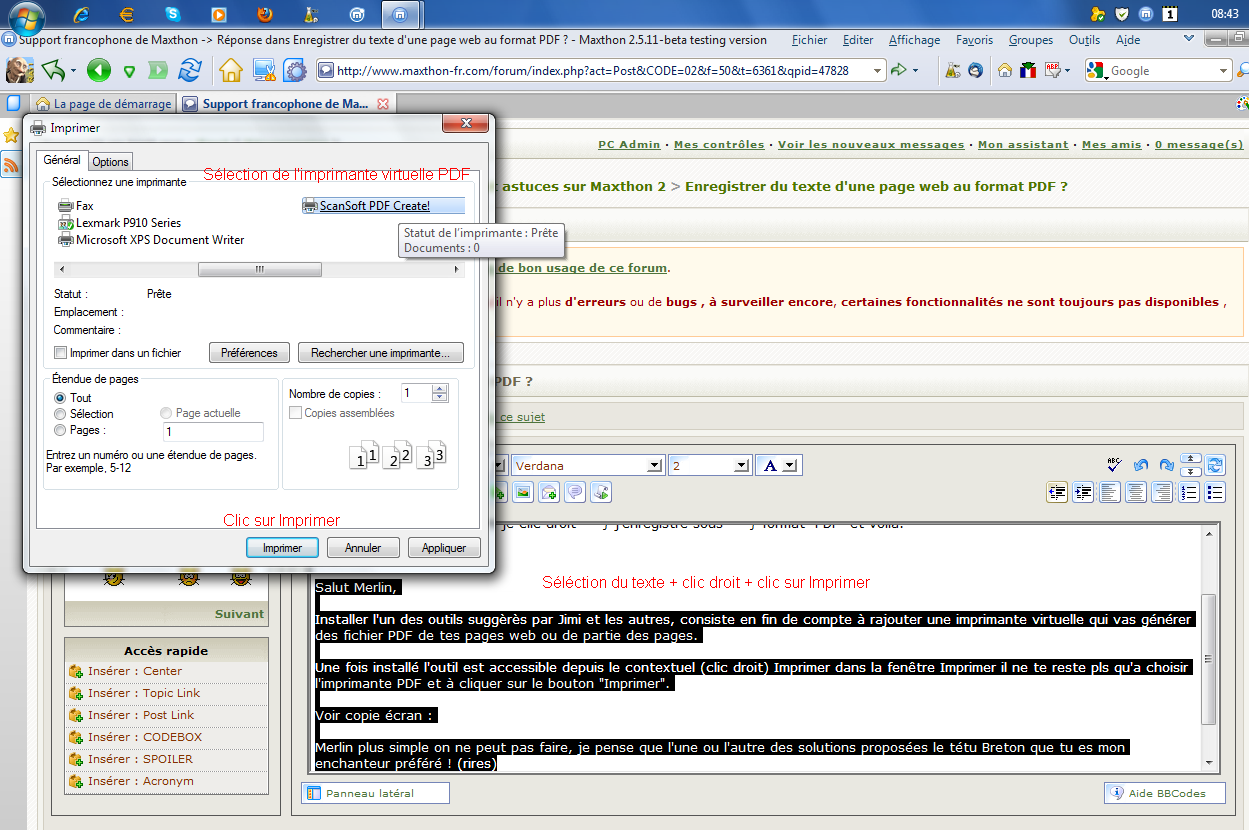Image resolution: width=1249 pixels, height=830 pixels.
Task: Insert quote bubble icon in editor
Action: click(575, 492)
